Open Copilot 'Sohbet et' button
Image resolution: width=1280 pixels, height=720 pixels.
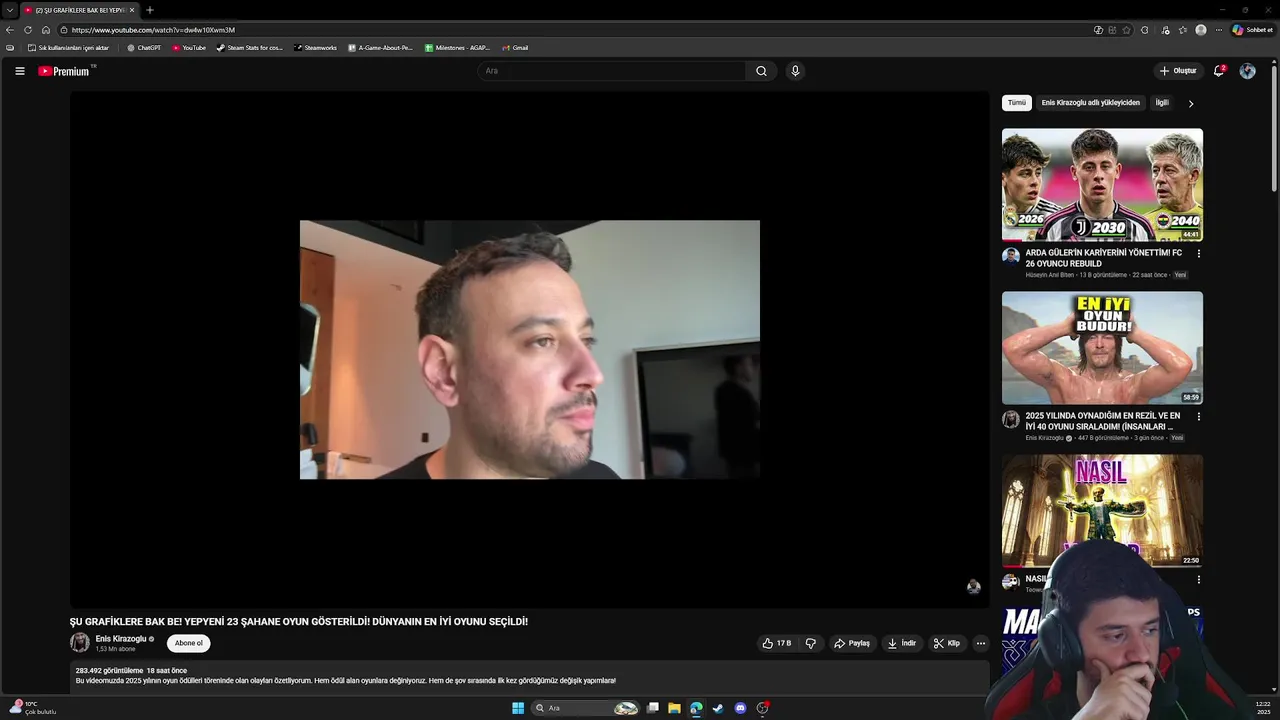(x=1252, y=30)
